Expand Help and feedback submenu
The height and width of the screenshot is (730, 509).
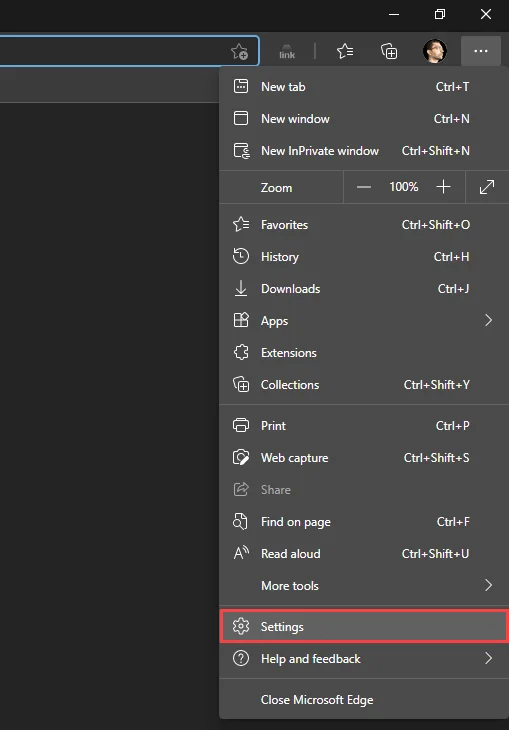pyautogui.click(x=364, y=658)
